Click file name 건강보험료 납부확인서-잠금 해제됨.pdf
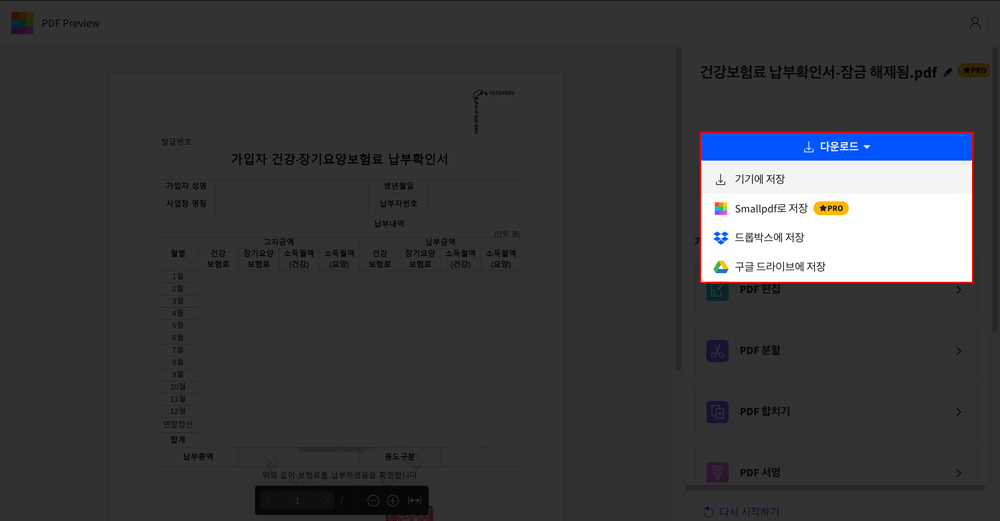The width and height of the screenshot is (1000, 521). pyautogui.click(x=818, y=72)
